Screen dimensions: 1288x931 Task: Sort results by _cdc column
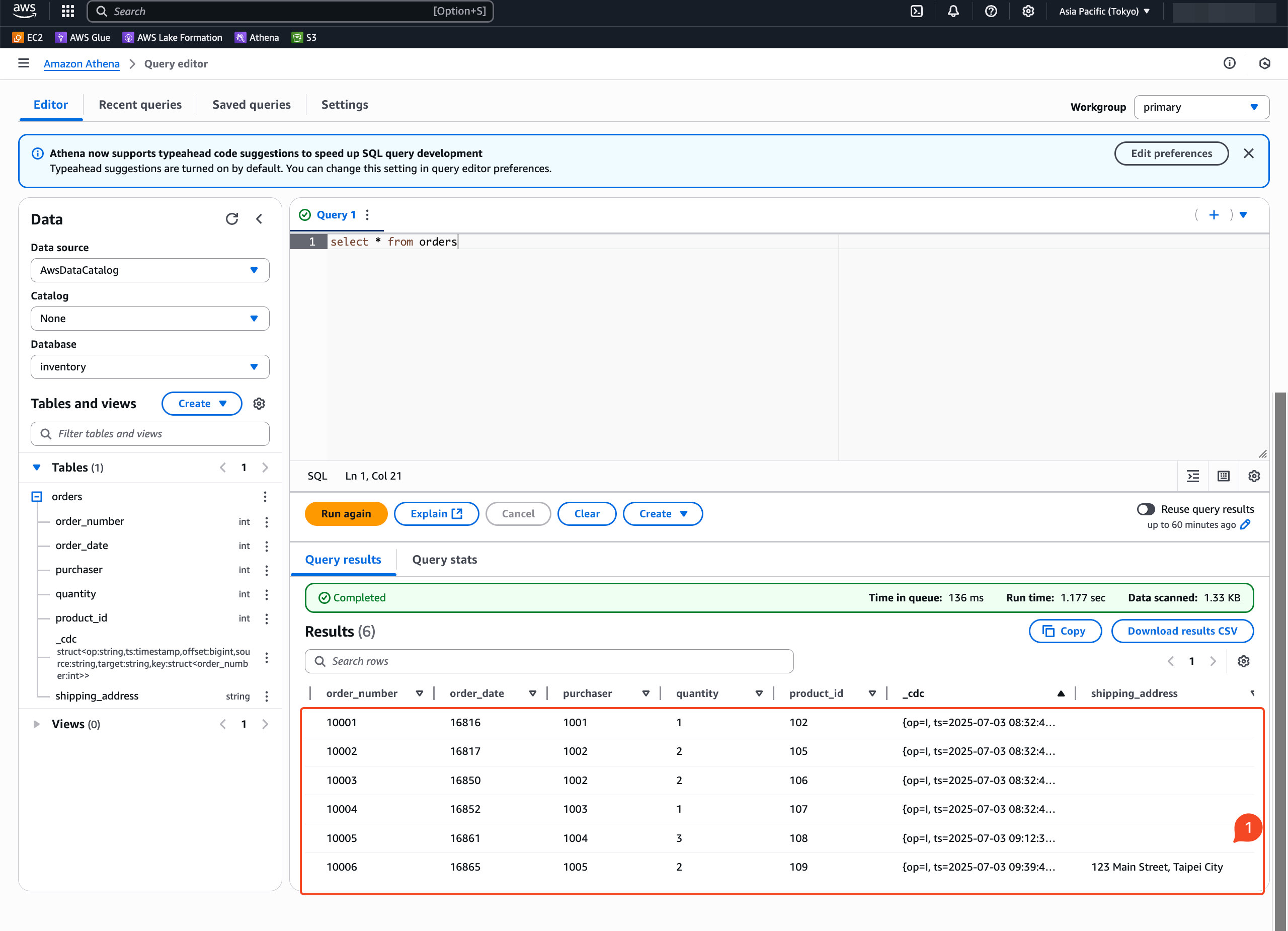coord(1061,693)
